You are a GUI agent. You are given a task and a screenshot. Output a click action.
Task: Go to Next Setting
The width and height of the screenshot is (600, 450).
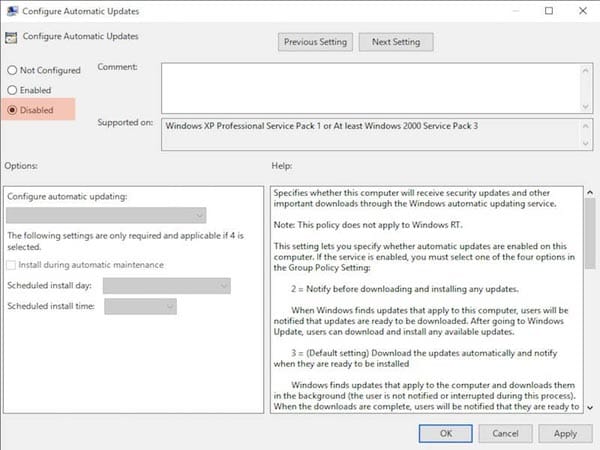pyautogui.click(x=396, y=42)
